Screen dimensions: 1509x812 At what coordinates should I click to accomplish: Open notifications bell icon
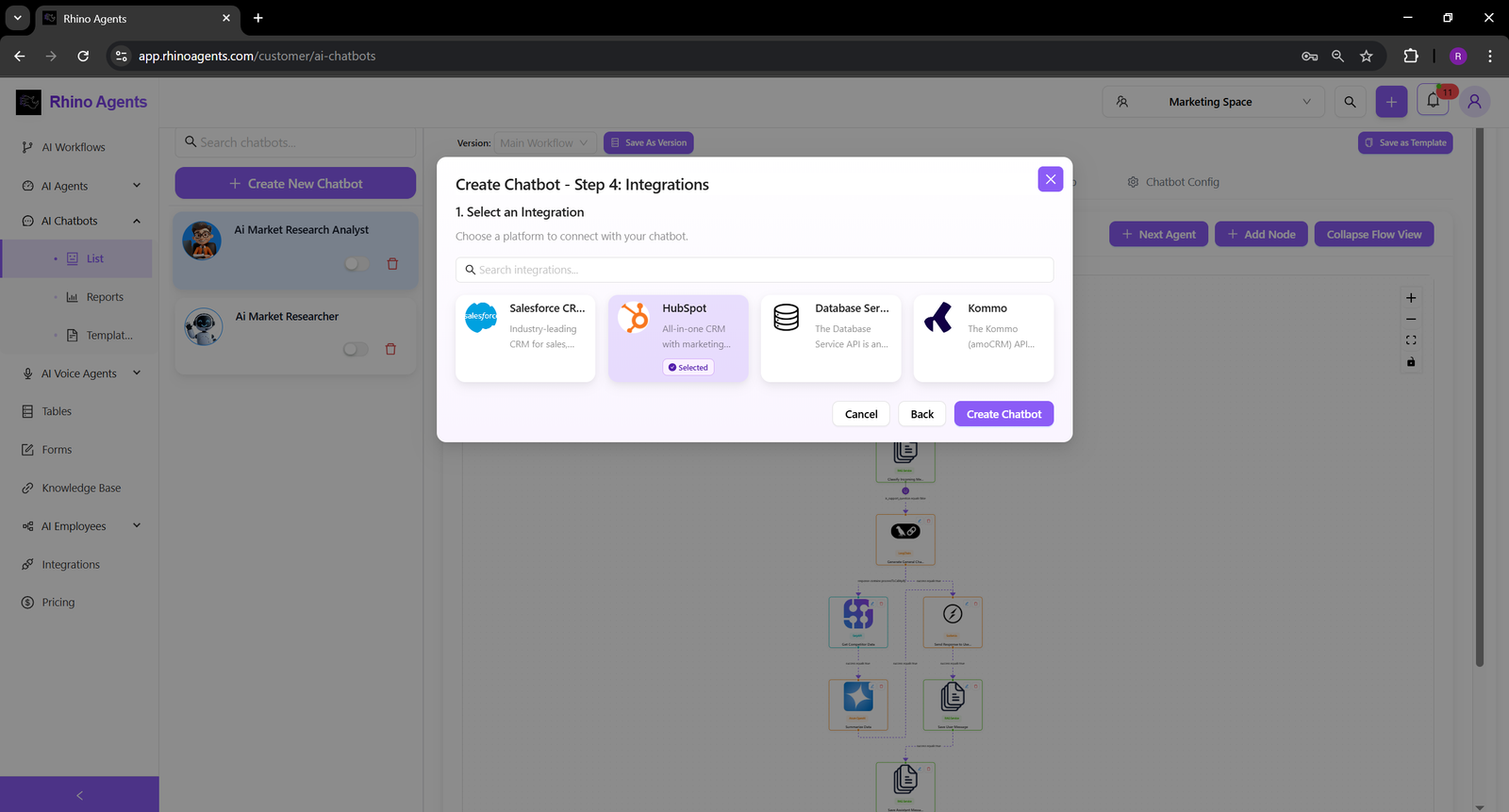click(x=1434, y=101)
